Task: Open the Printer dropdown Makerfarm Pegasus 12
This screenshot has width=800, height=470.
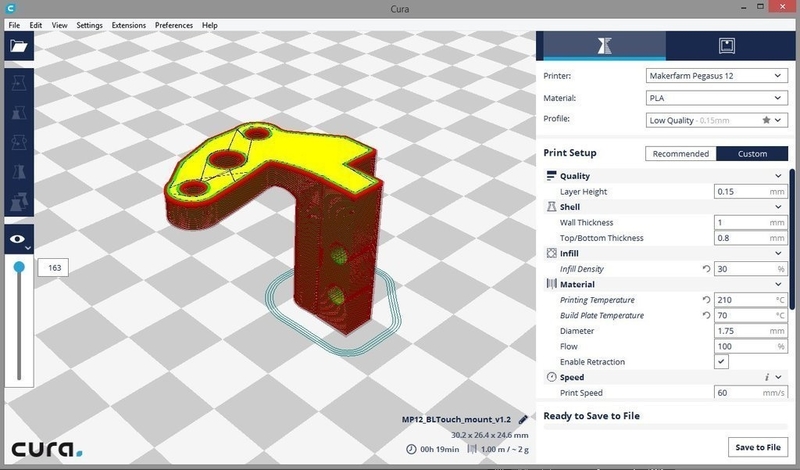Action: (x=716, y=76)
